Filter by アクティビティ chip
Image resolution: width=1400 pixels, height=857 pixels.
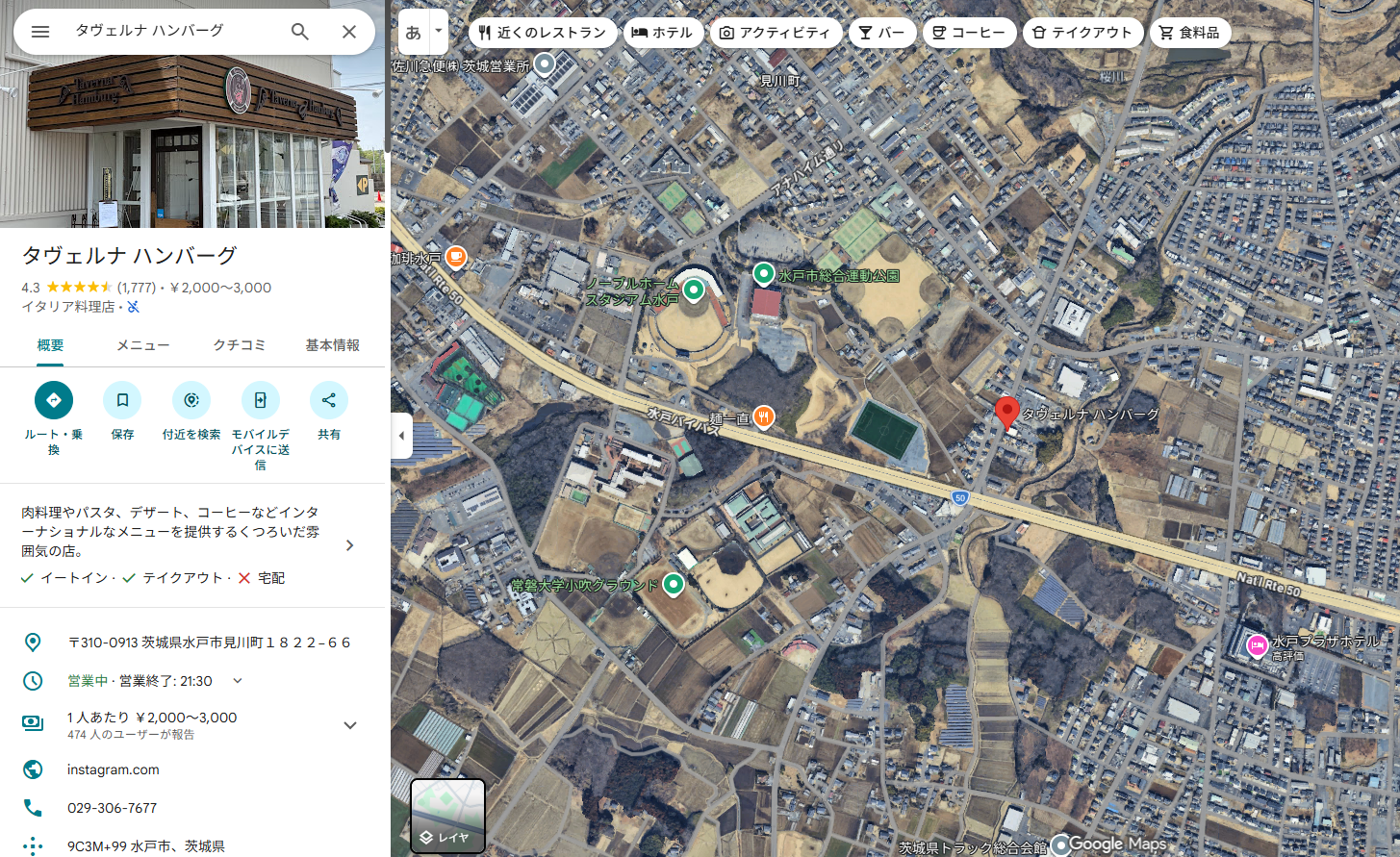click(x=776, y=33)
